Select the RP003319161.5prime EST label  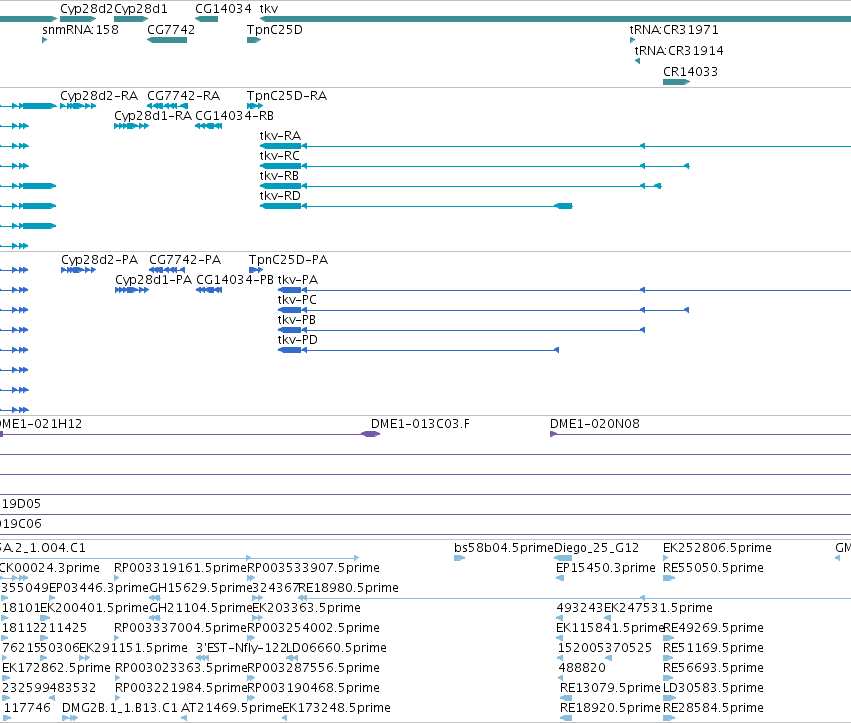coord(181,568)
